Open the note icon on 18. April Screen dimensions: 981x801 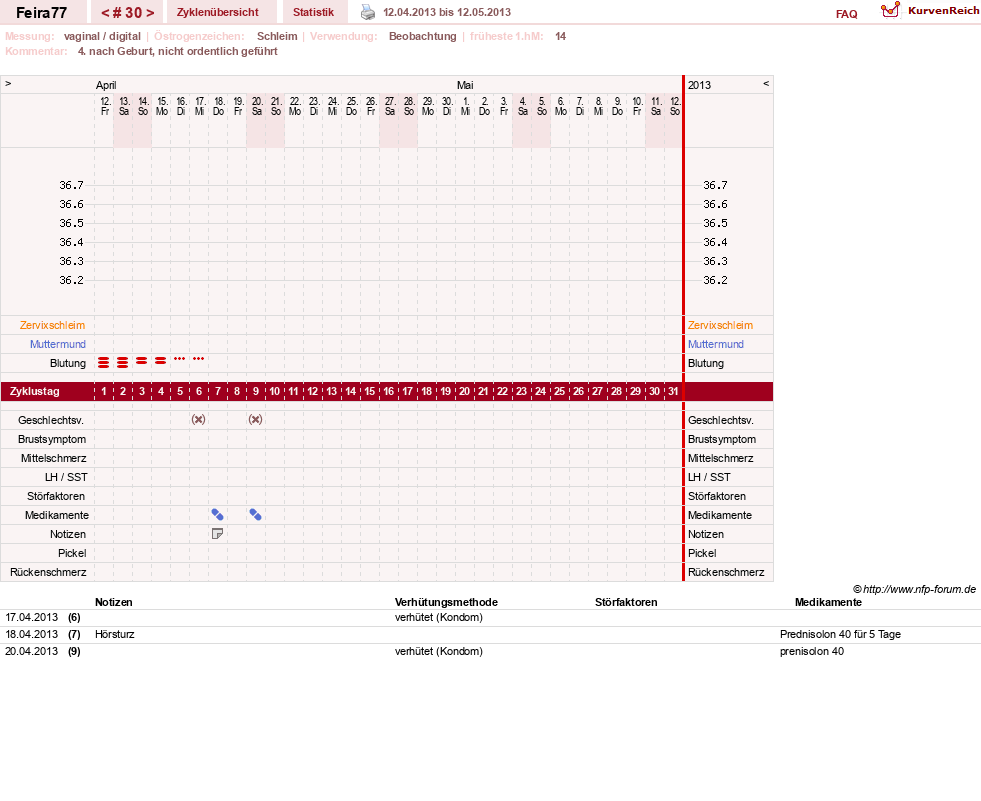tap(217, 534)
